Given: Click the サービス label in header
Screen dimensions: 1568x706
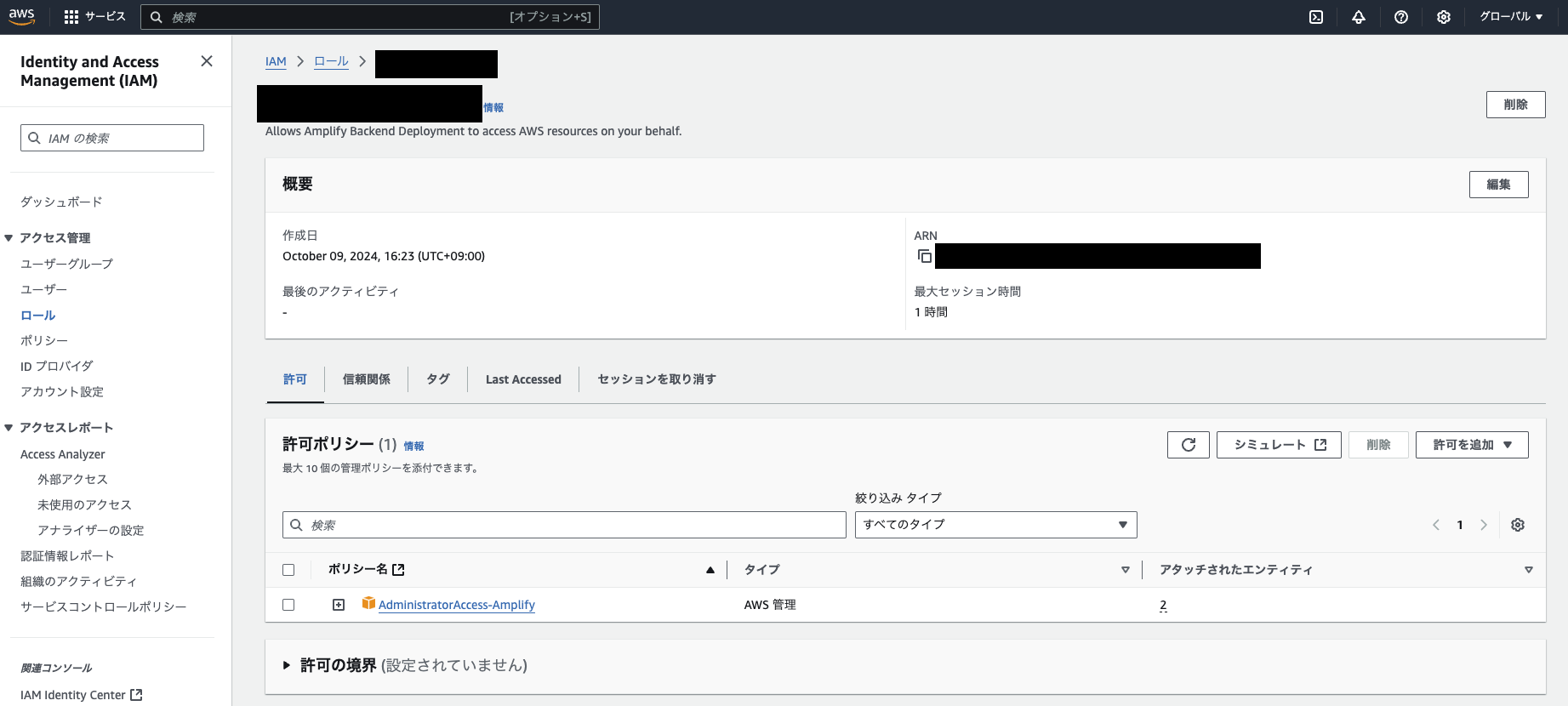Looking at the screenshot, I should coord(105,17).
